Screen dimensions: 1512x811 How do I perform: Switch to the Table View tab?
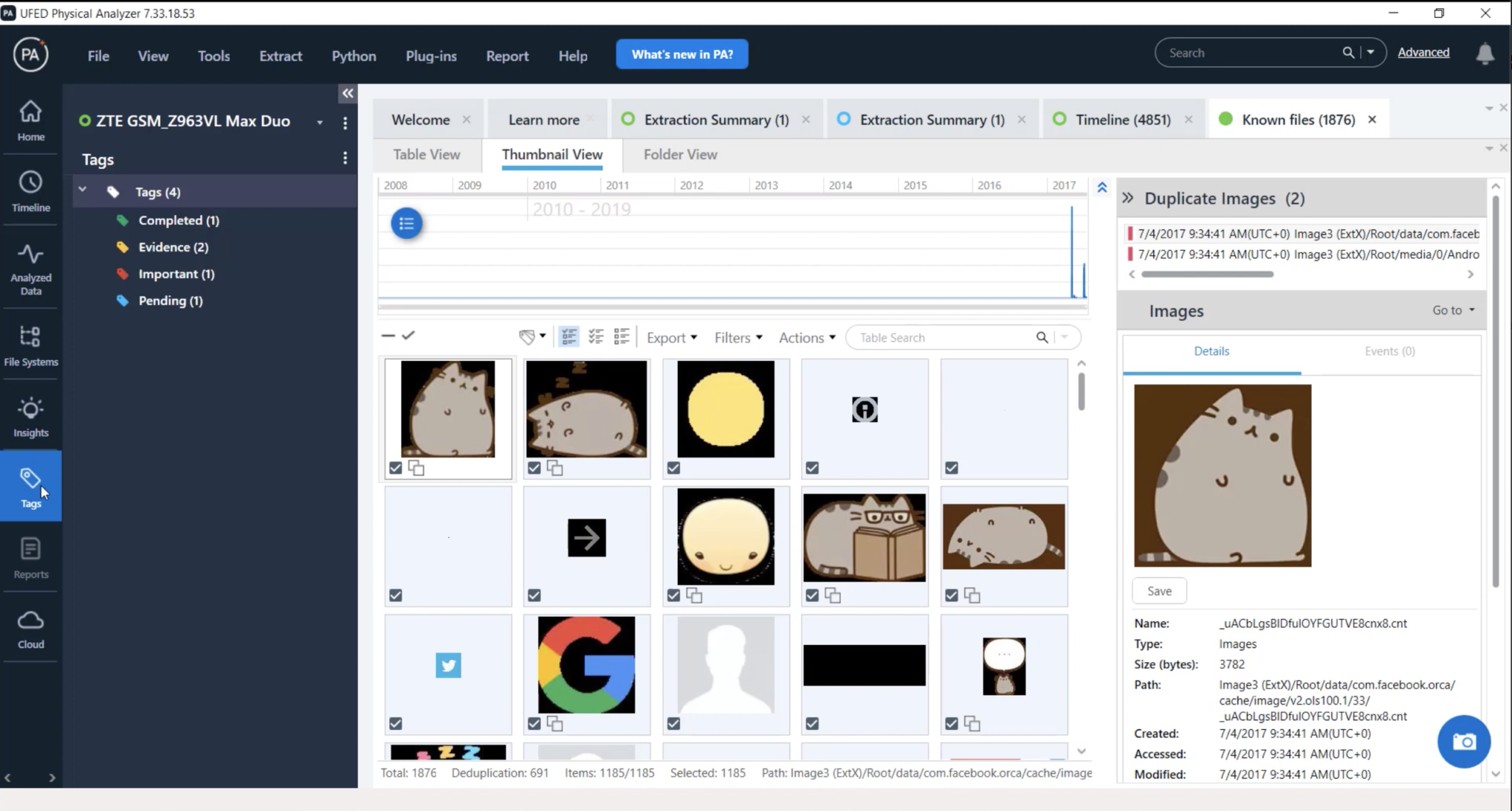426,154
